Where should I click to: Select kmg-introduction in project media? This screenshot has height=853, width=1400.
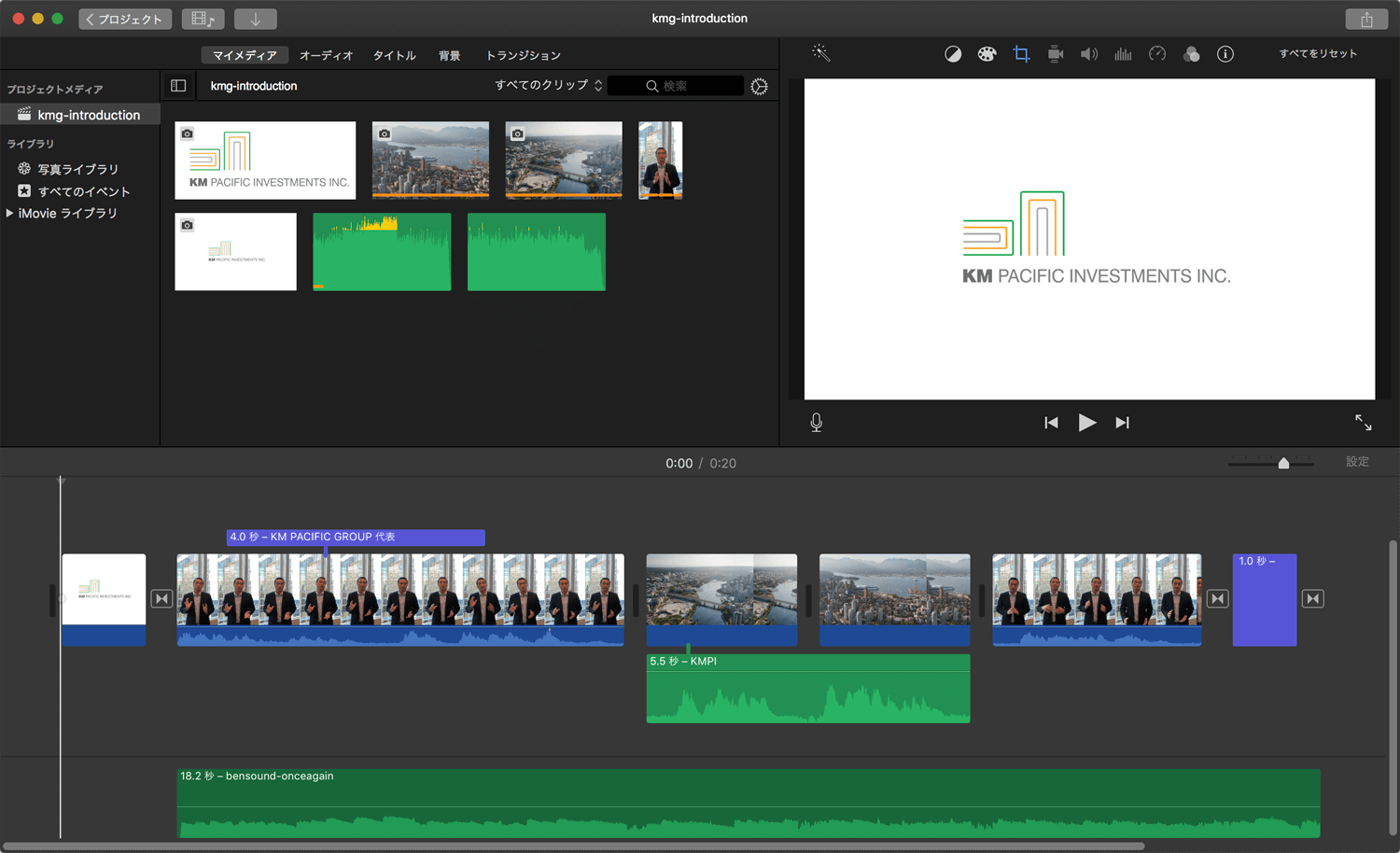(80, 115)
